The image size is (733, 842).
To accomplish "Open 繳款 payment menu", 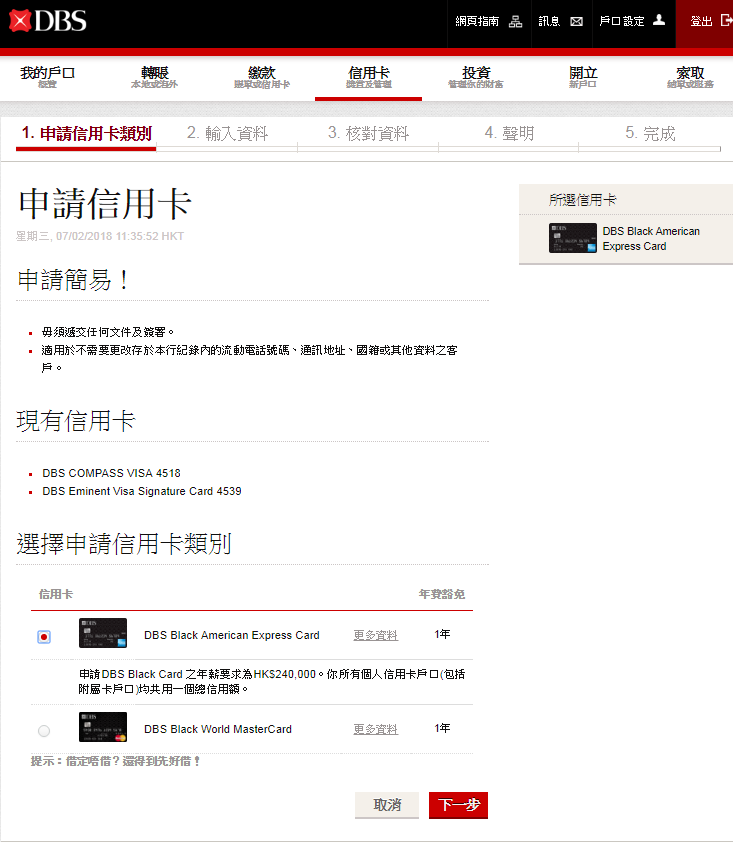I will coord(261,77).
